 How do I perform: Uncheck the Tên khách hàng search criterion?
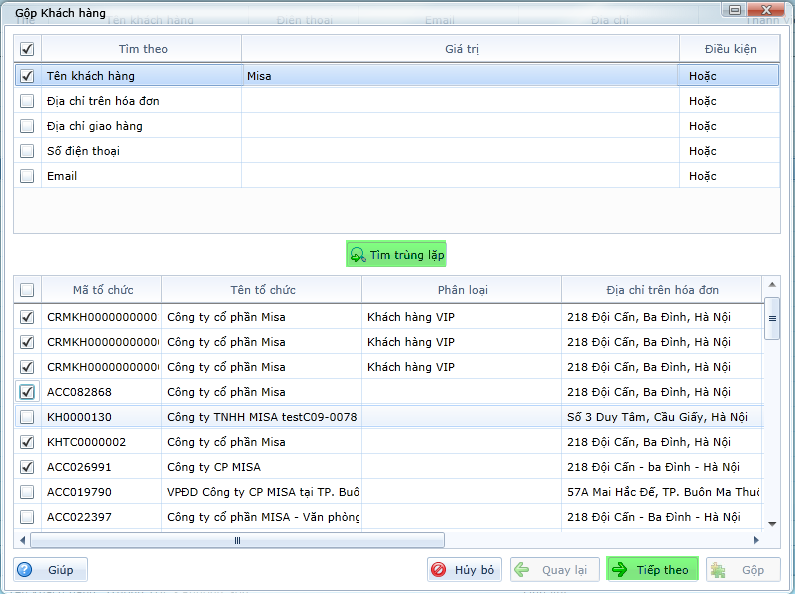coord(27,76)
